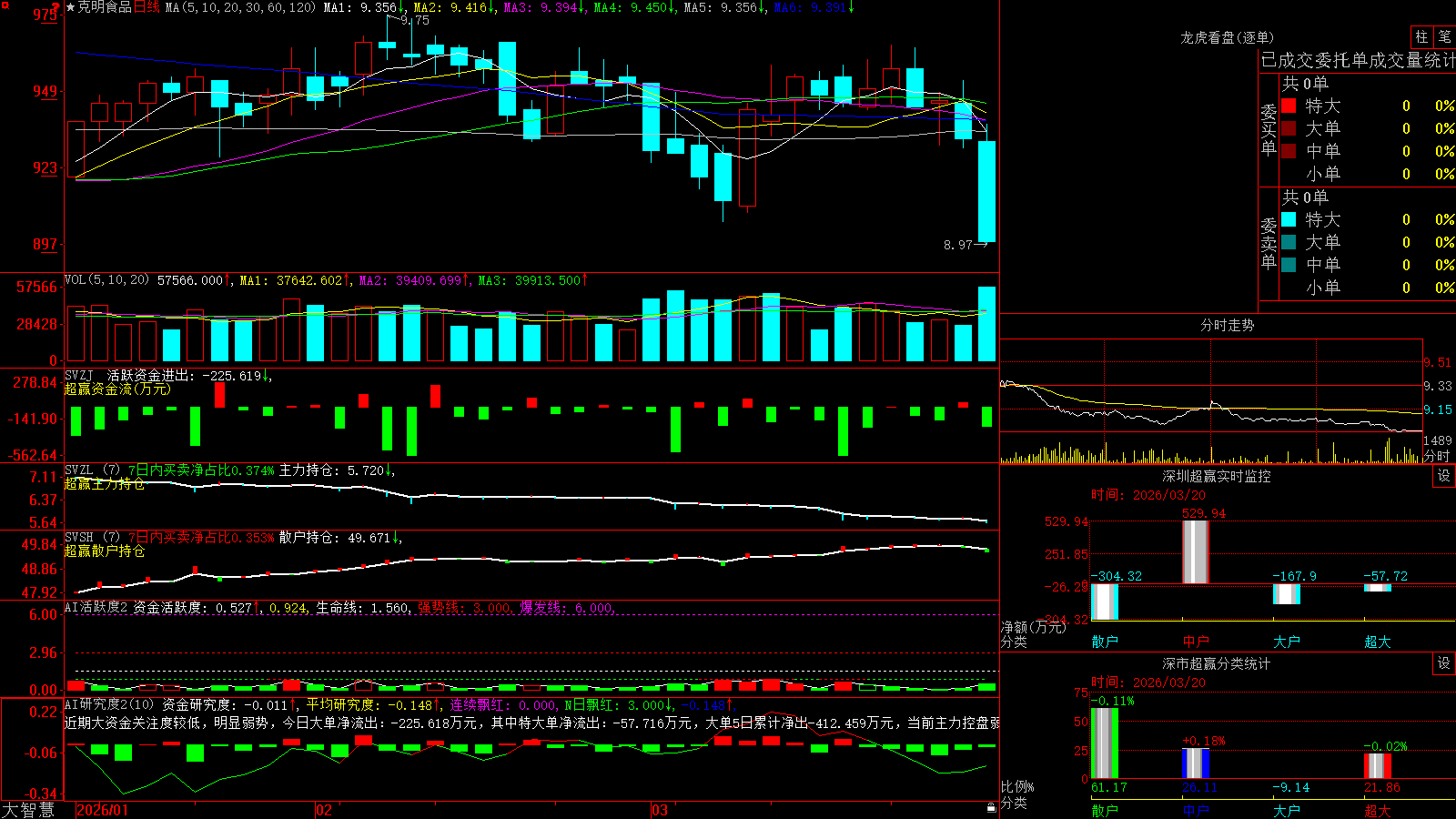Click the 龙虎看盘(逐单) panel title
Image resolution: width=1456 pixels, height=819 pixels.
(1227, 37)
